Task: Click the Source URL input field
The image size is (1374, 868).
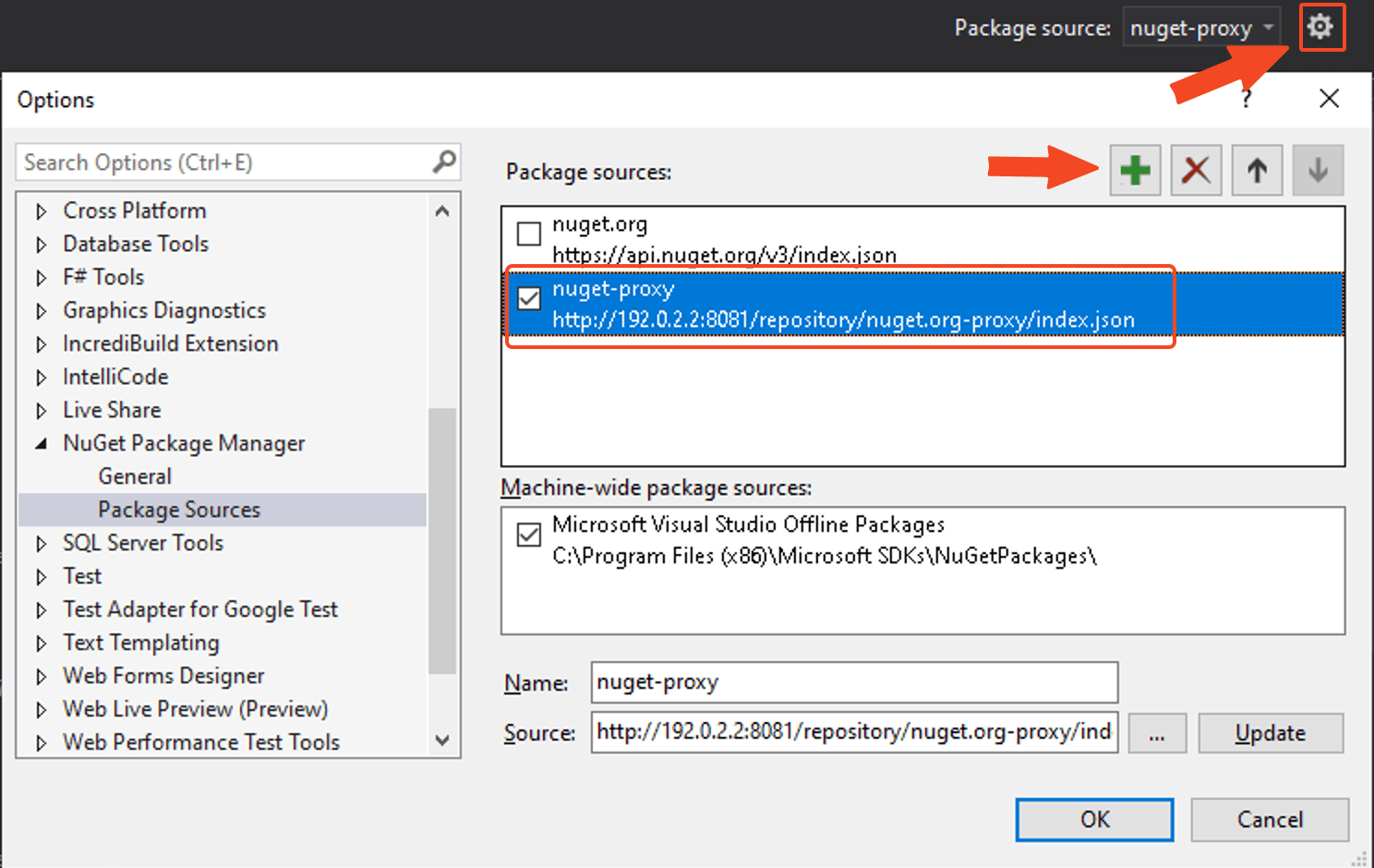Action: (854, 732)
